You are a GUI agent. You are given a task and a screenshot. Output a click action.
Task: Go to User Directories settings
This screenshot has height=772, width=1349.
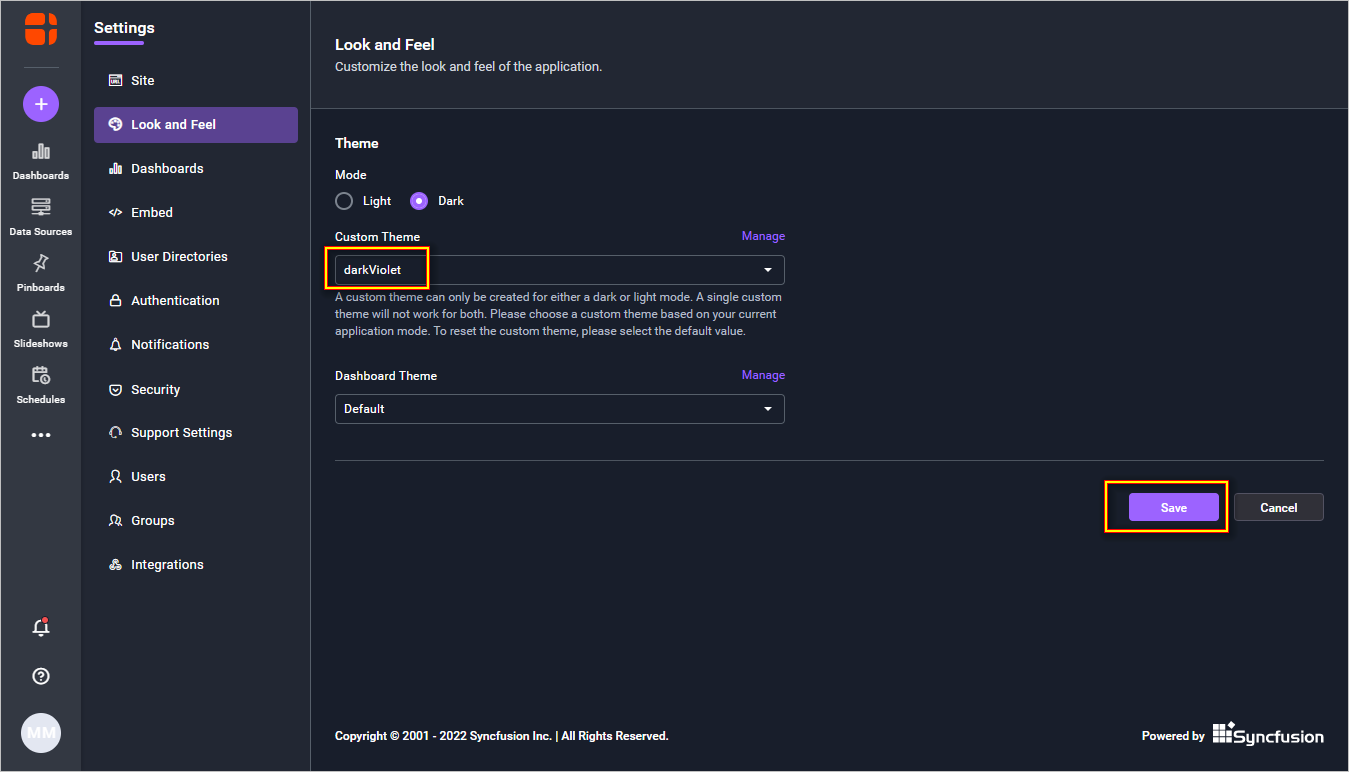pyautogui.click(x=179, y=256)
